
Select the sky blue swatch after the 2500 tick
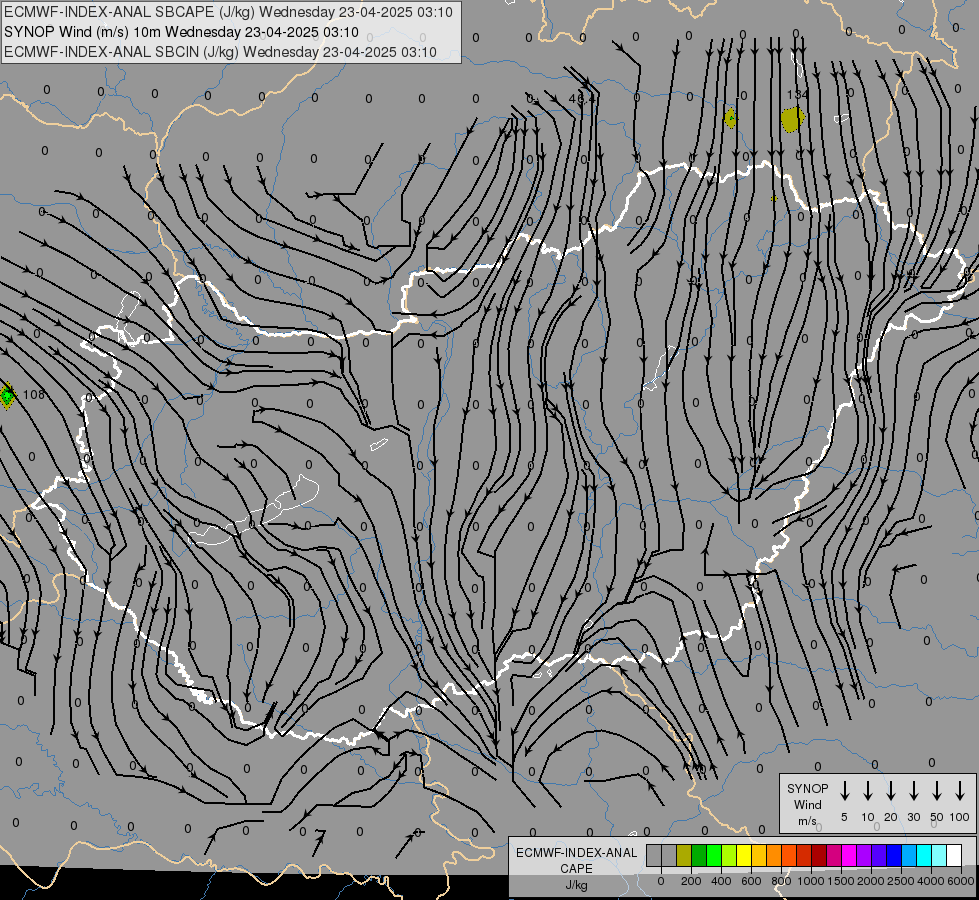click(x=909, y=855)
